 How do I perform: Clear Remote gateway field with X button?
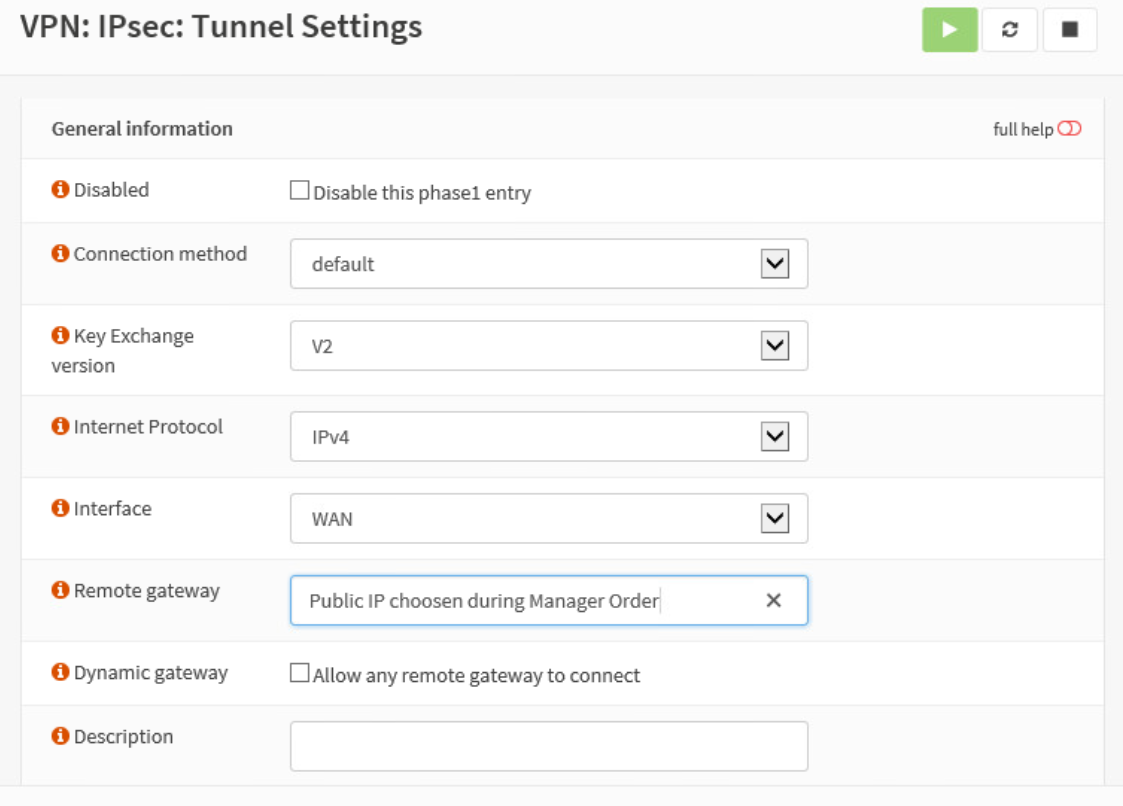[x=773, y=600]
